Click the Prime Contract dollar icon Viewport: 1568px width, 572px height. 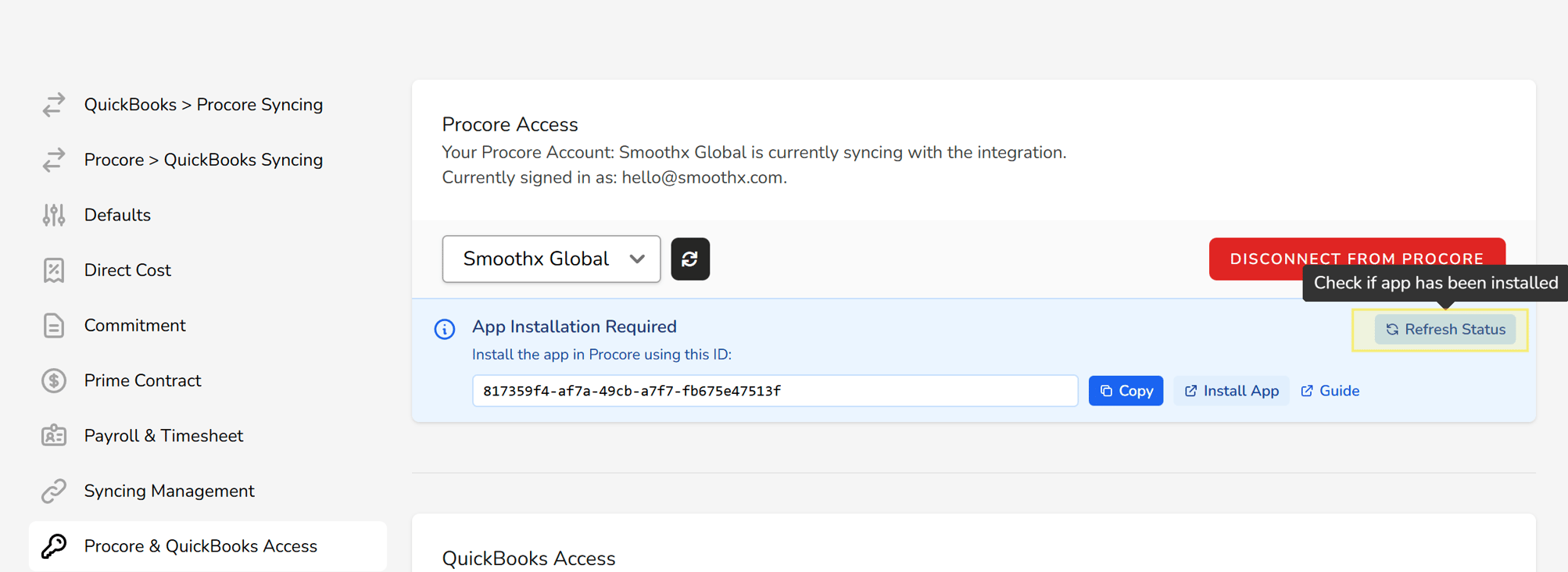(x=54, y=381)
